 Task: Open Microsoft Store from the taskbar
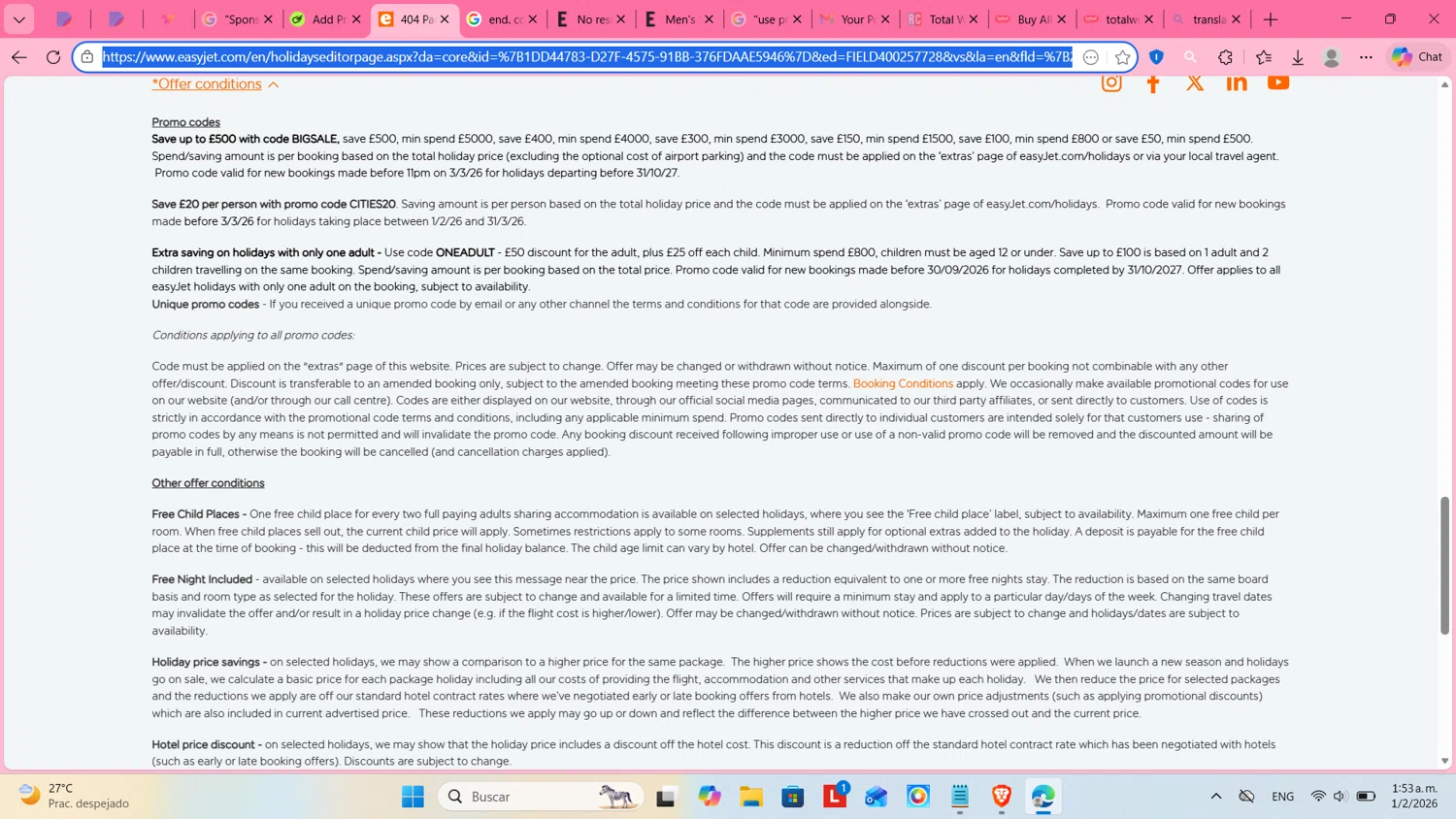793,797
